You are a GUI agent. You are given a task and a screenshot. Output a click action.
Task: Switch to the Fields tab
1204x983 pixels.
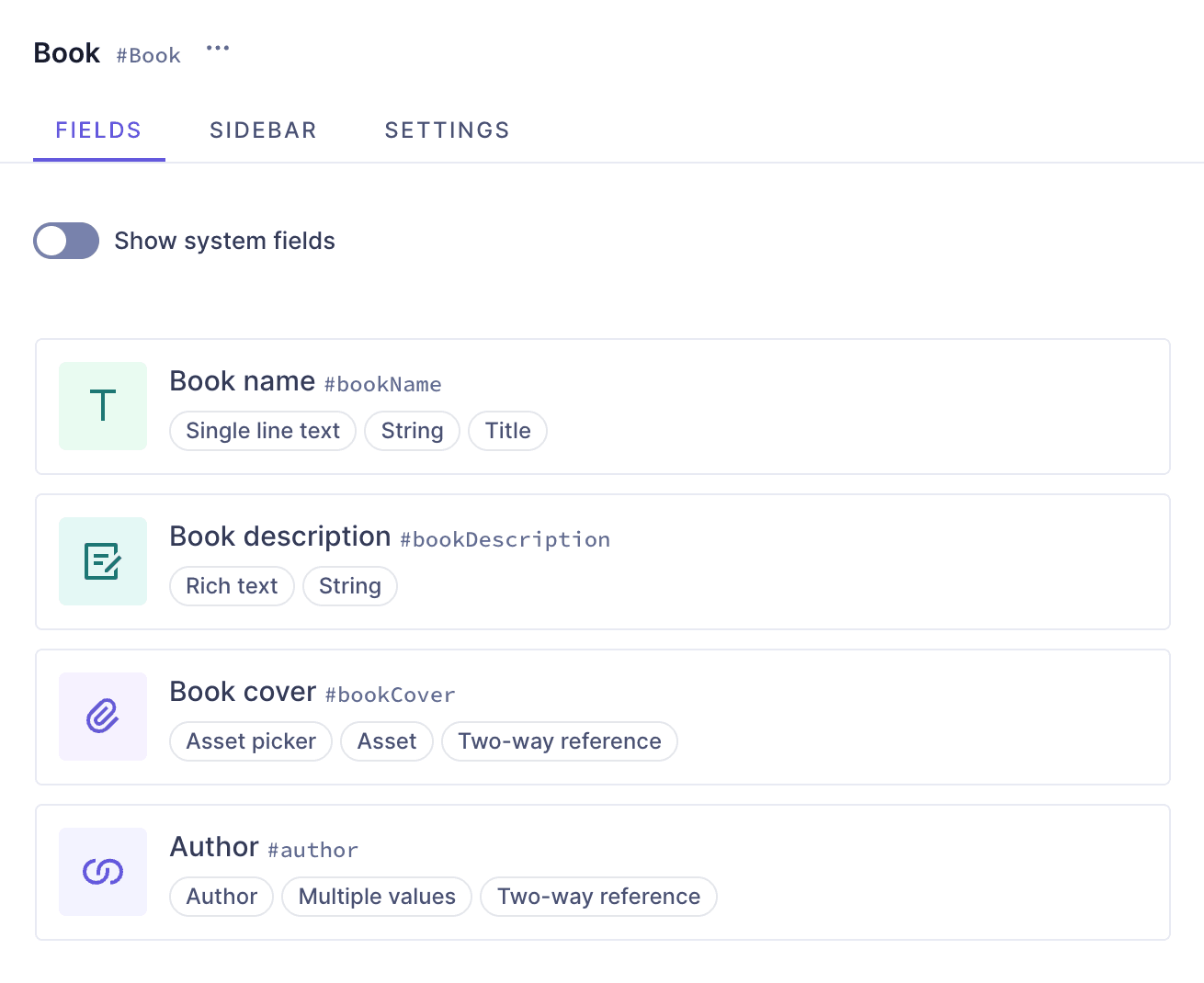pos(98,130)
